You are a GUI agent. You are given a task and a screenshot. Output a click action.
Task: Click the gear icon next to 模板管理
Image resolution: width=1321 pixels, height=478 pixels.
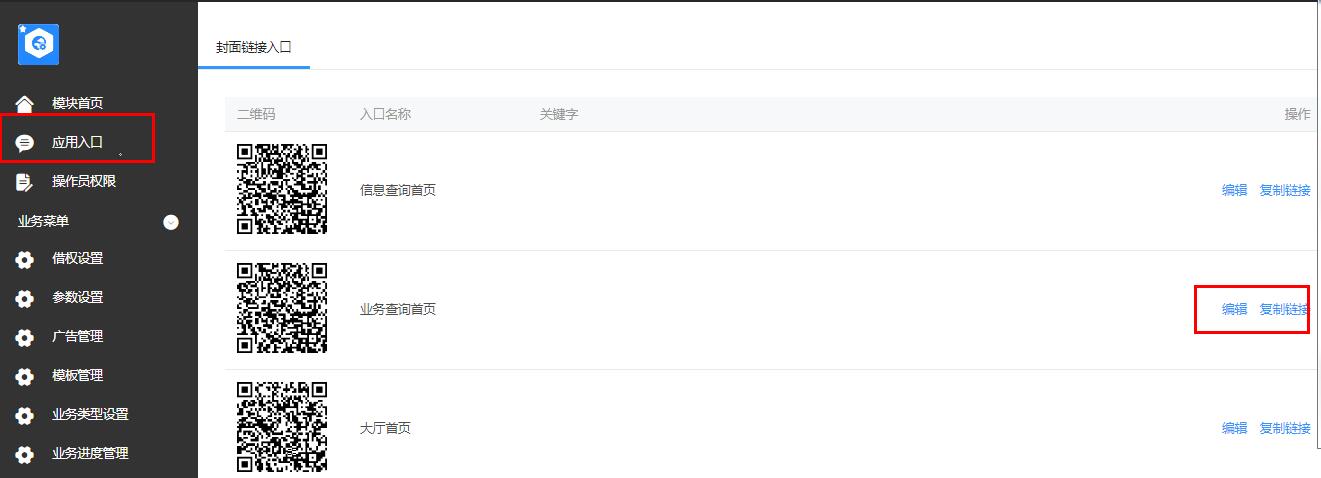[x=25, y=376]
